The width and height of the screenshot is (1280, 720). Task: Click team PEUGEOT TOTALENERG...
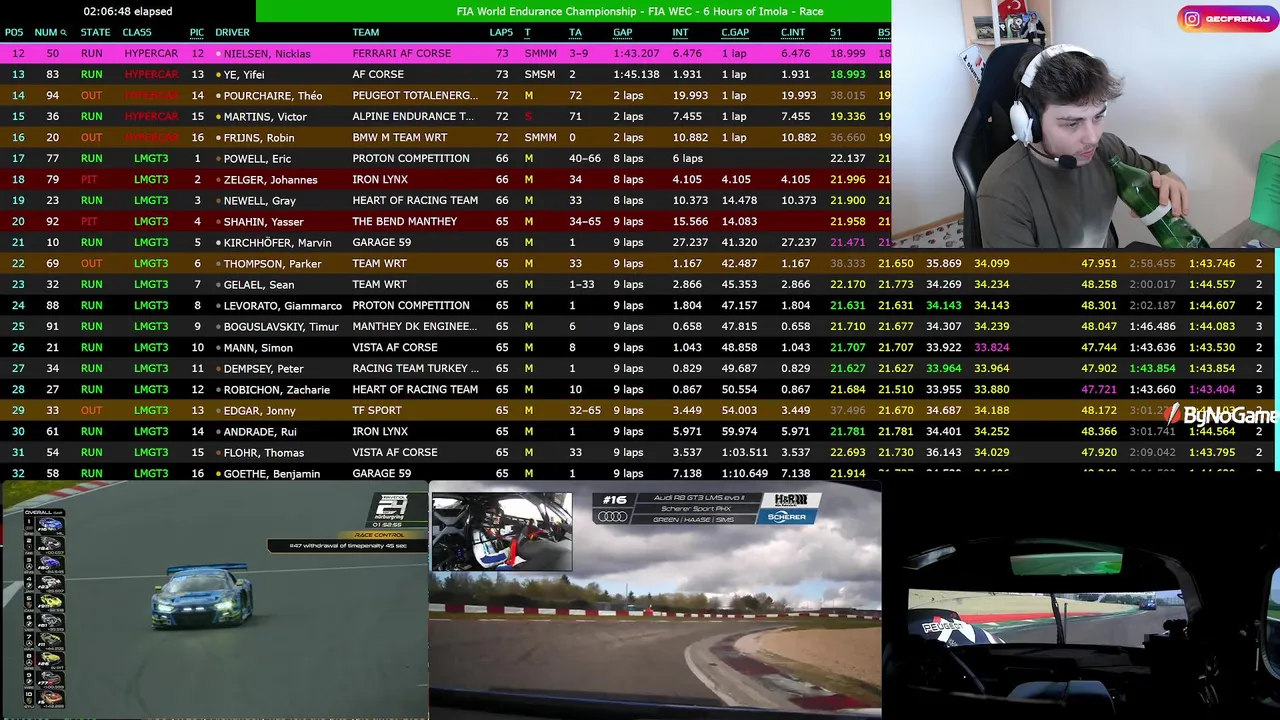click(415, 96)
